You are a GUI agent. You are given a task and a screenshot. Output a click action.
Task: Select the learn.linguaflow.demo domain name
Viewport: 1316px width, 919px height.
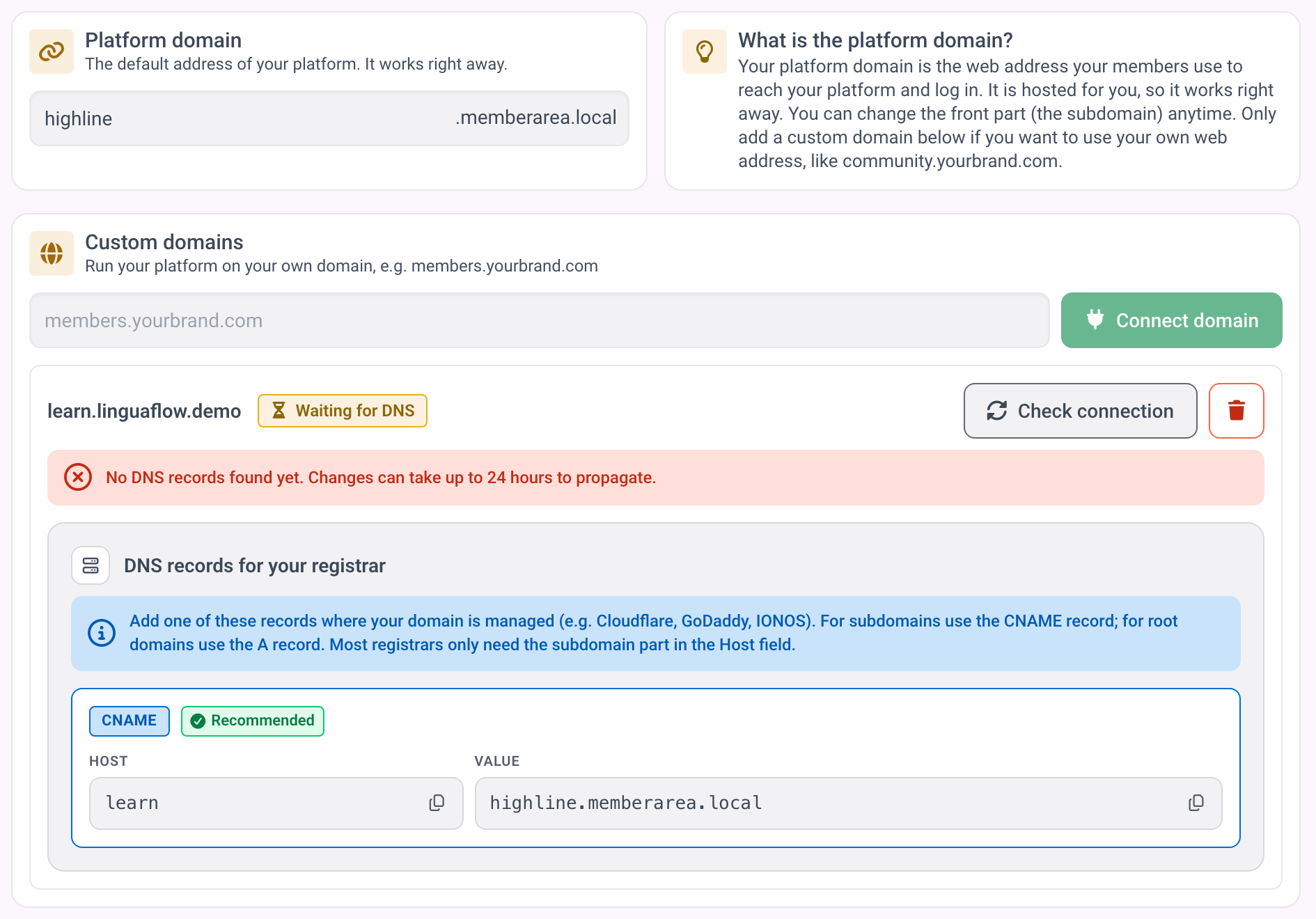(144, 411)
